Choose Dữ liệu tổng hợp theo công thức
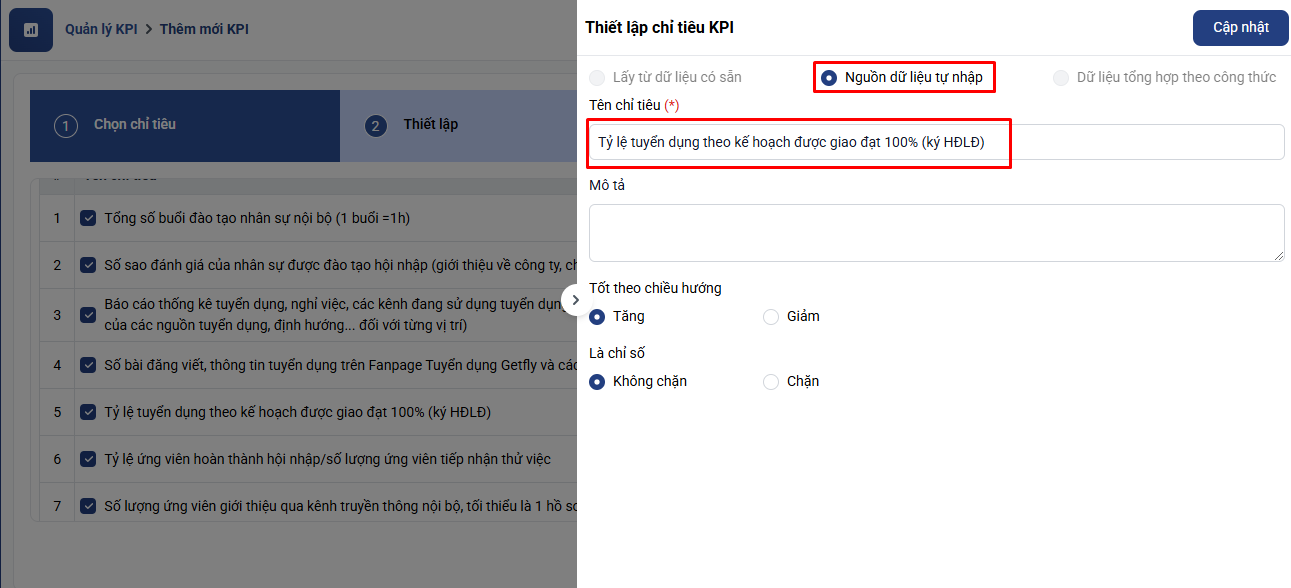Screen dimensions: 1291x588 (1061, 78)
